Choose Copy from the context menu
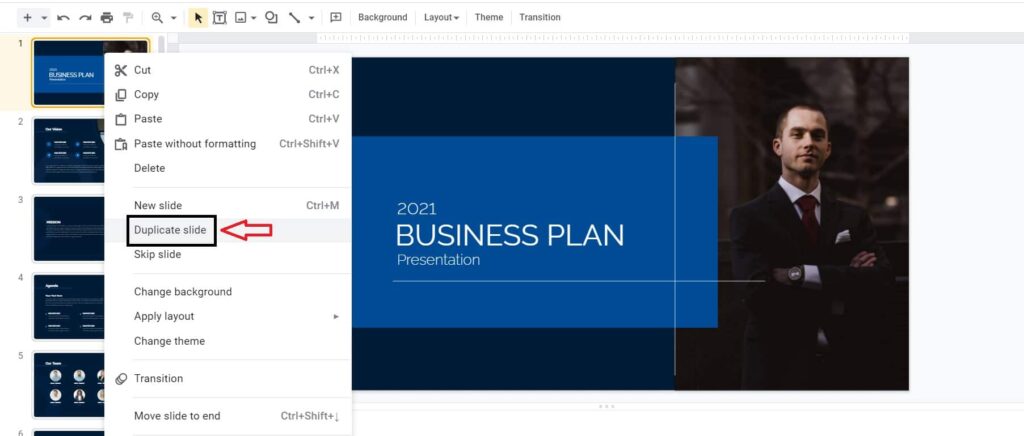 pyautogui.click(x=228, y=95)
